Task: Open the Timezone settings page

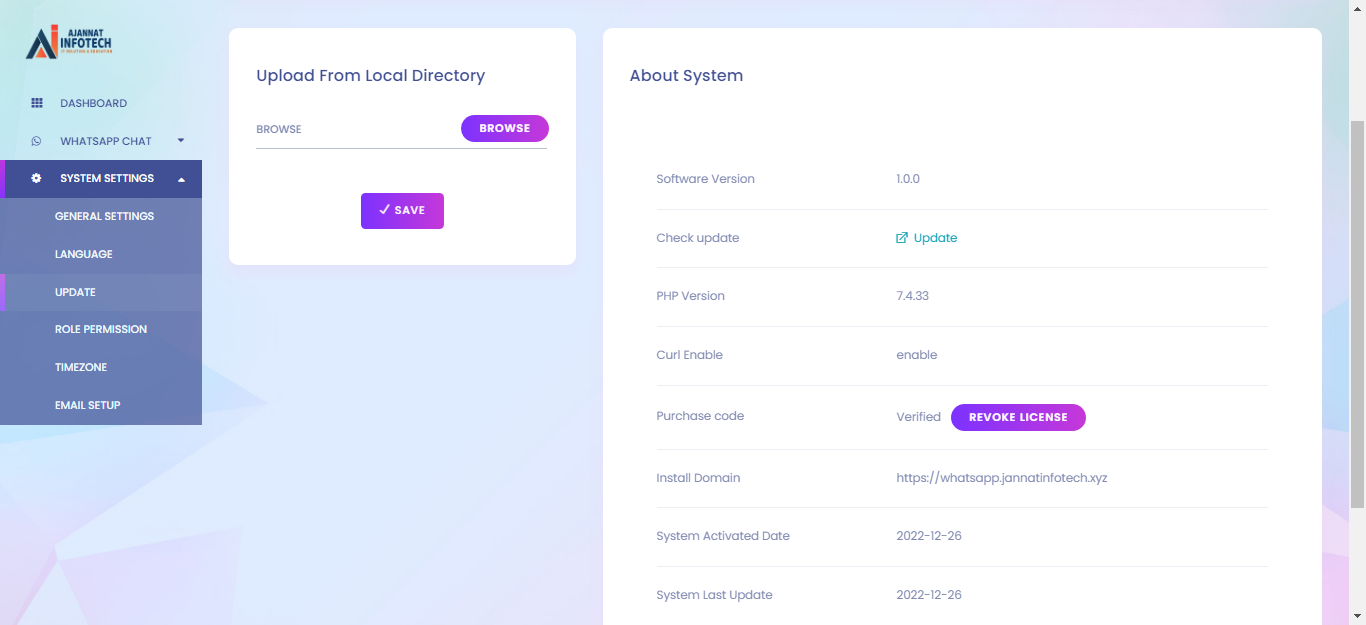Action: 80,367
